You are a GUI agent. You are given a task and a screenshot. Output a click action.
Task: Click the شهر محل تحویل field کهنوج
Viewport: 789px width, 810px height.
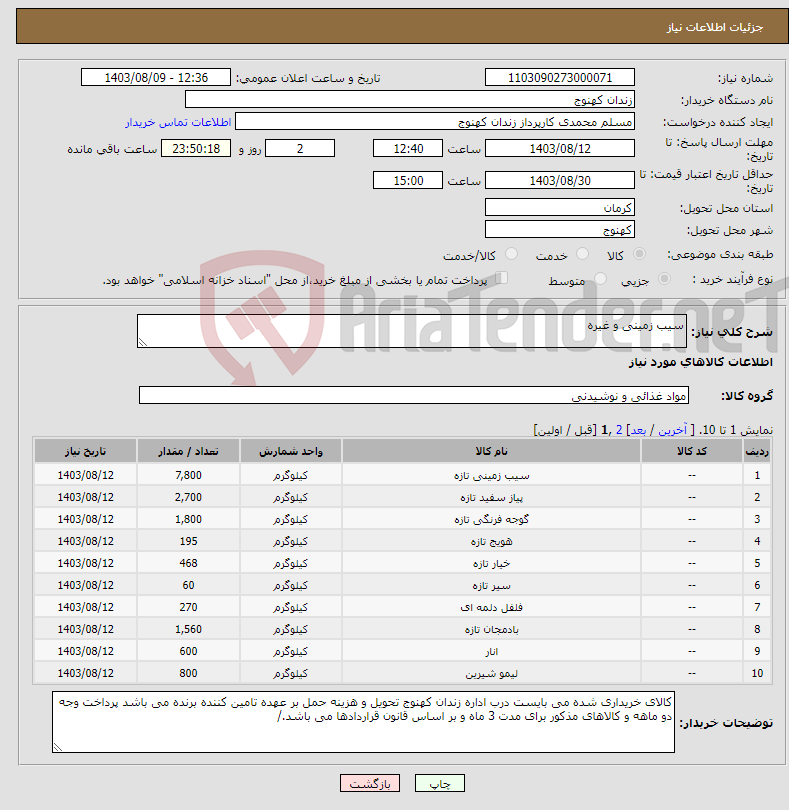(560, 229)
